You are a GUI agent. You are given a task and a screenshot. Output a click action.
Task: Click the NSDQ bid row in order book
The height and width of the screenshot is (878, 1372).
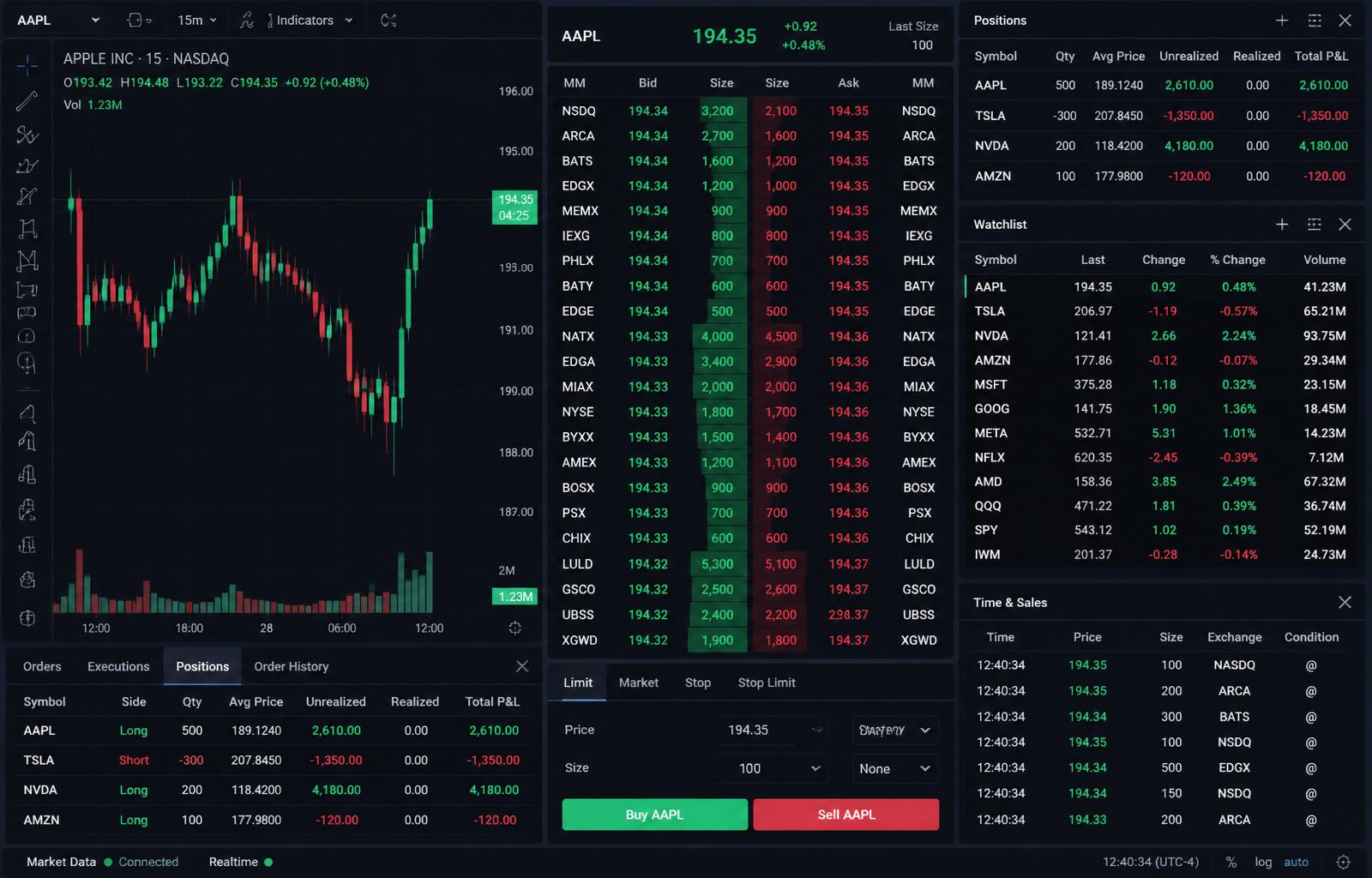[x=647, y=111]
